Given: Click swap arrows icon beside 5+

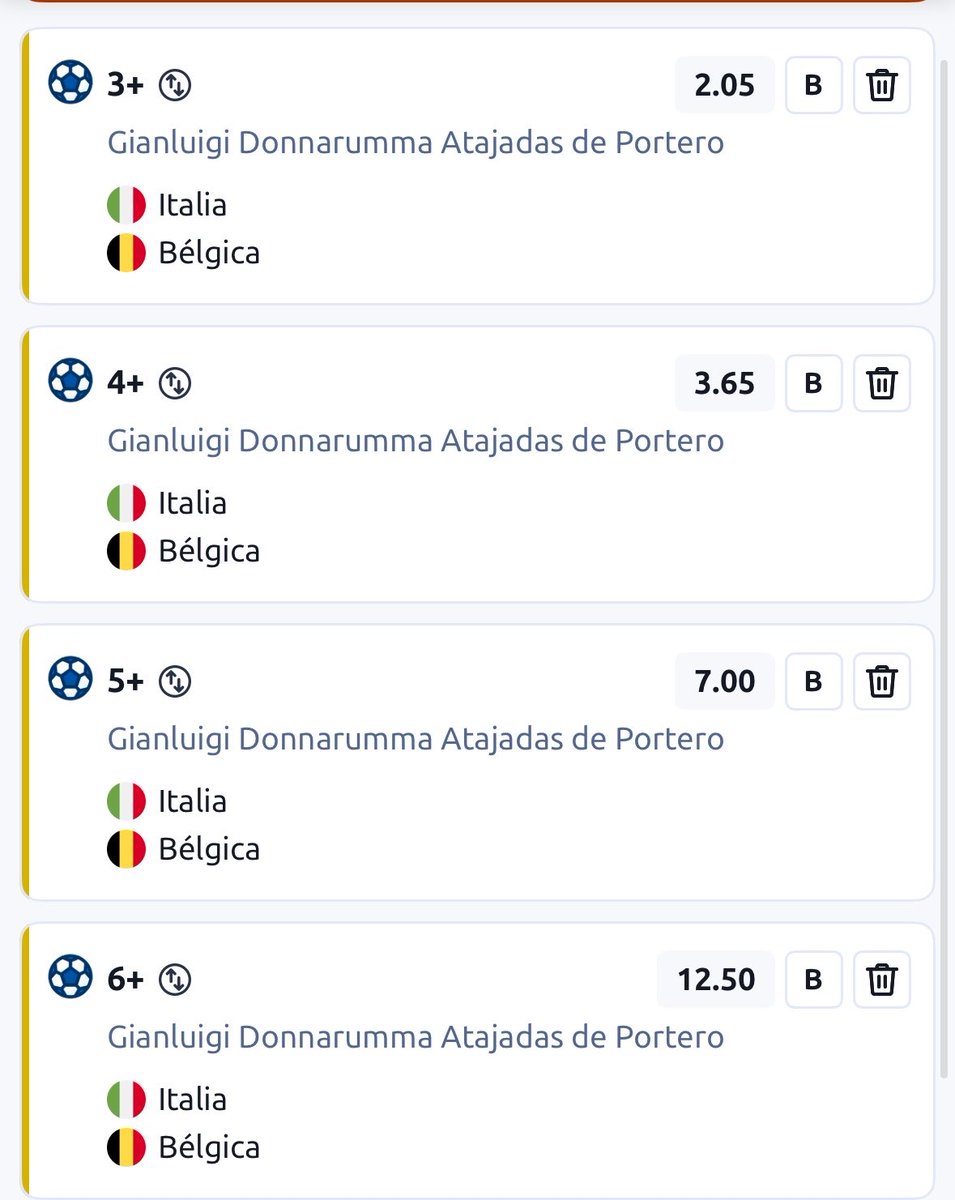Looking at the screenshot, I should click(x=175, y=682).
